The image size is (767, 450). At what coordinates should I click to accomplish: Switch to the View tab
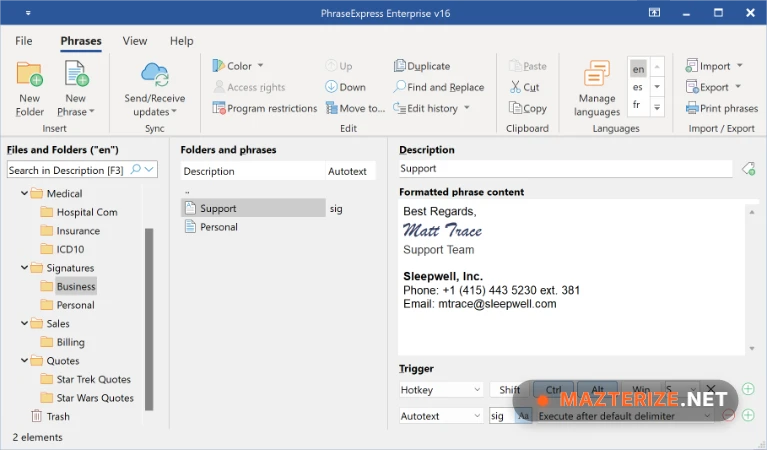(135, 41)
